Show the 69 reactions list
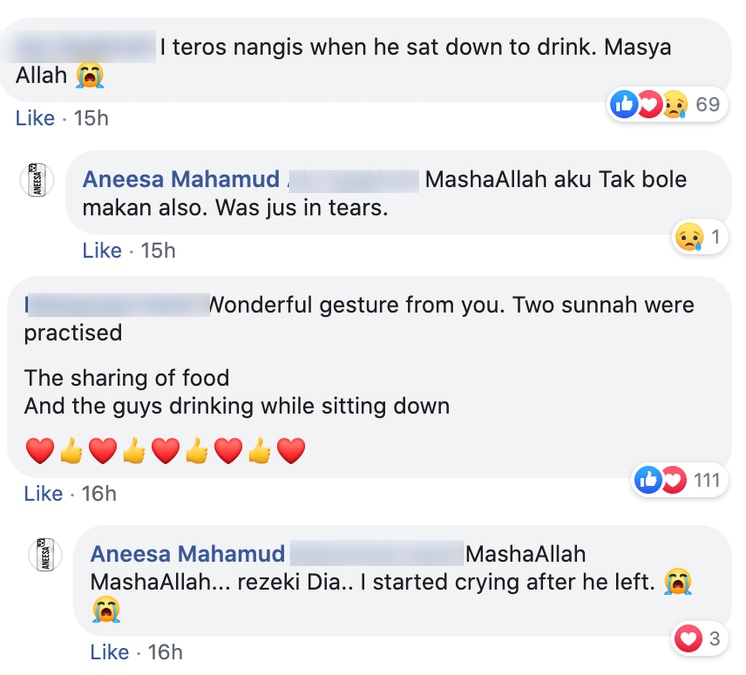The height and width of the screenshot is (675, 746). coord(708,104)
